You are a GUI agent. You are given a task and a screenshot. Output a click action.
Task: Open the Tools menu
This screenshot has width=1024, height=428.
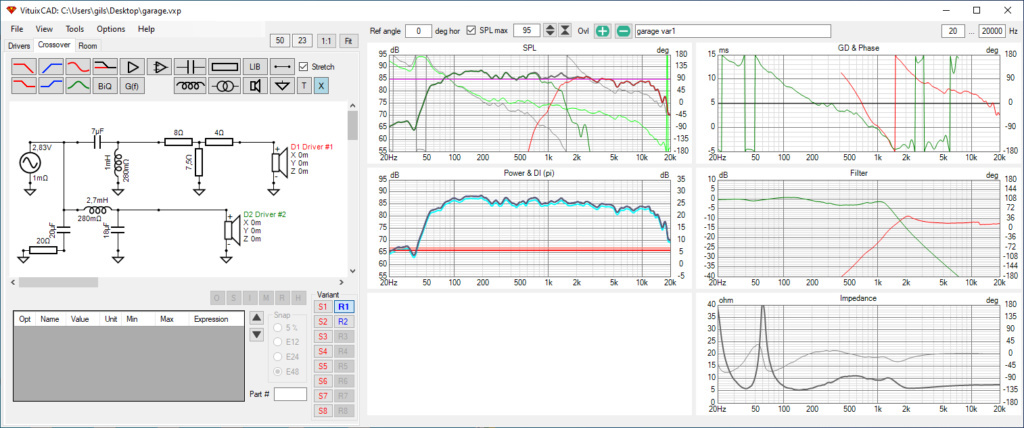coord(75,29)
